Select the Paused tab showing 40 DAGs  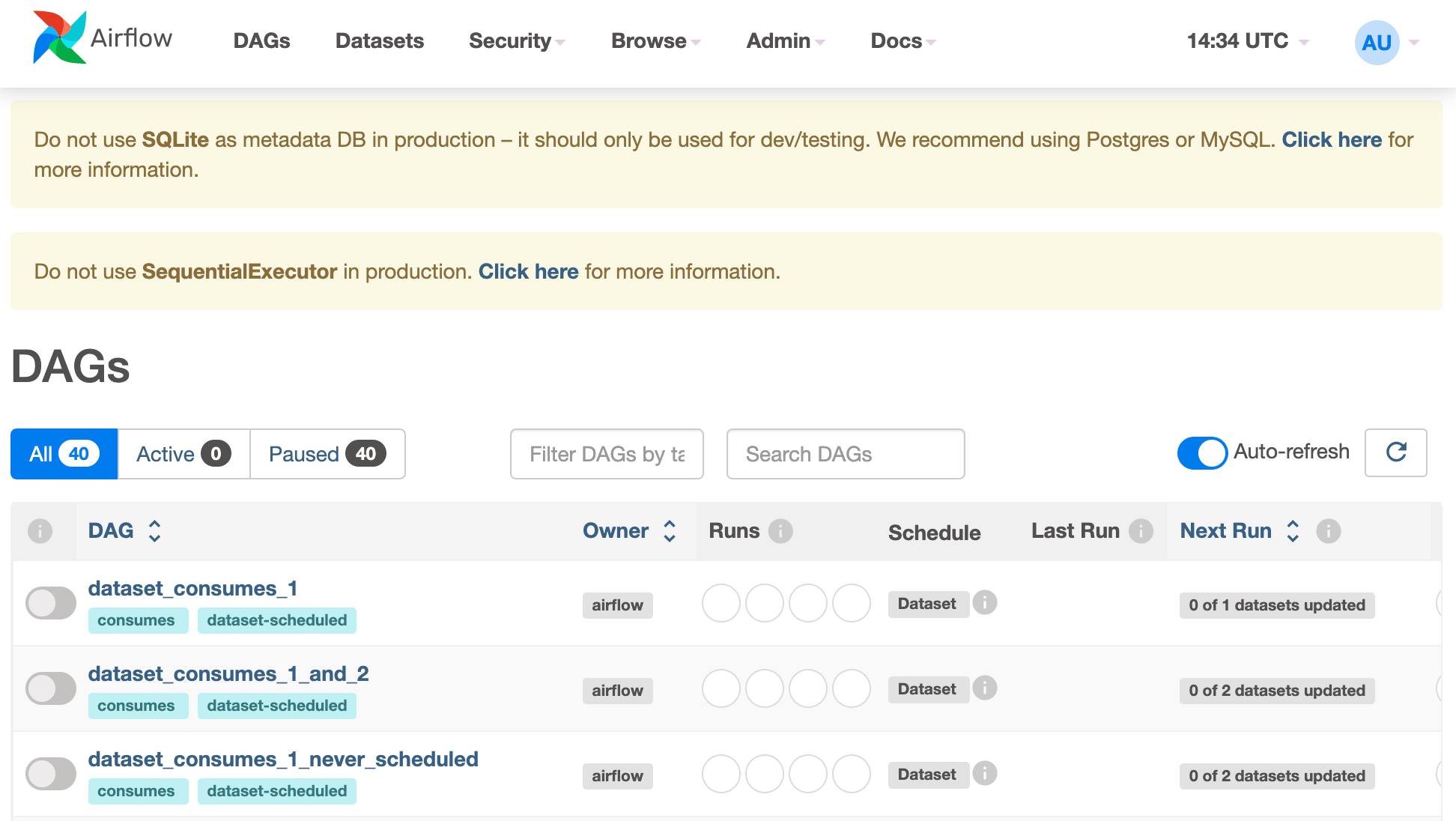click(x=326, y=453)
